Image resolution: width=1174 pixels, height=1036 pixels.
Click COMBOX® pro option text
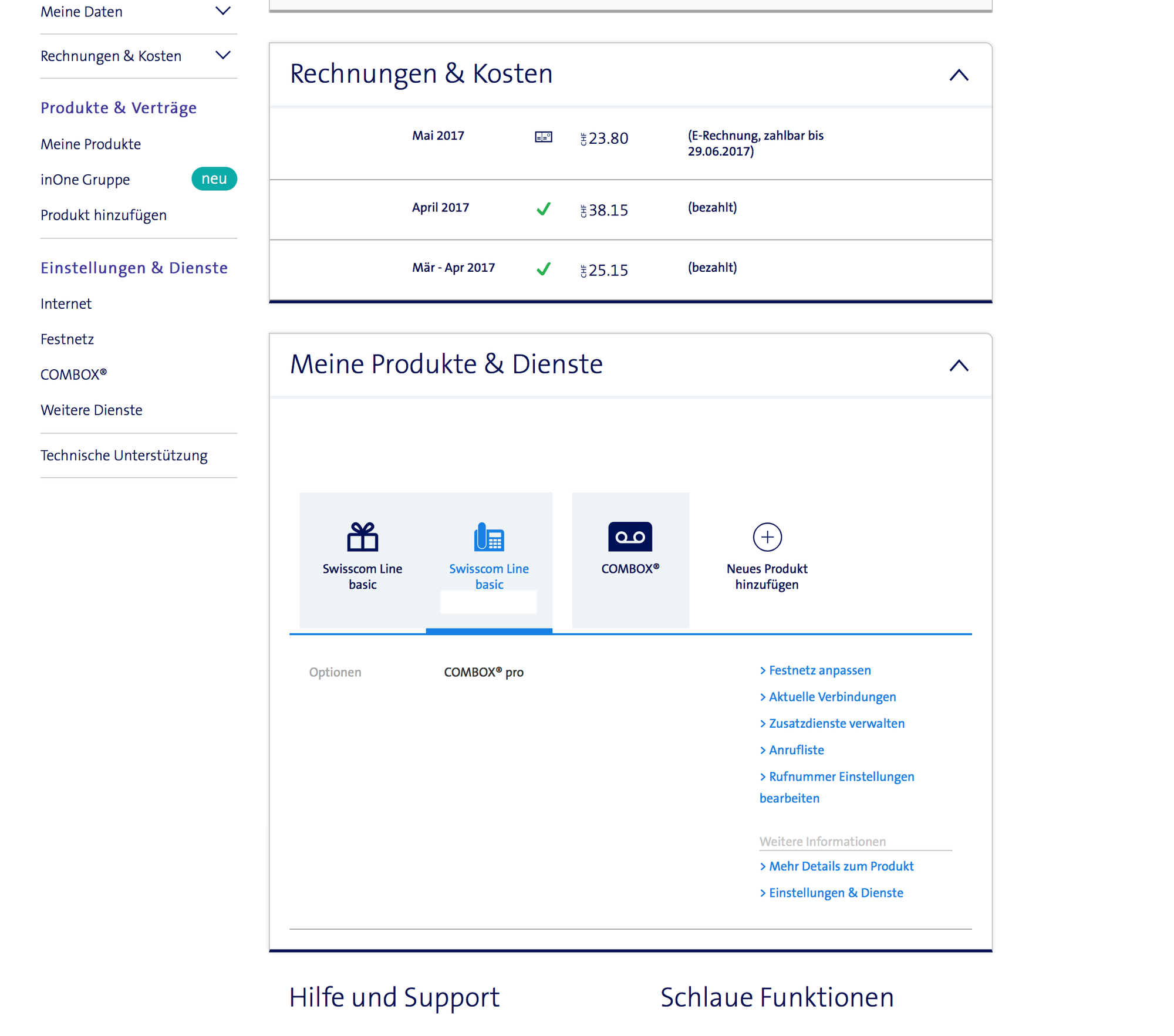(484, 672)
